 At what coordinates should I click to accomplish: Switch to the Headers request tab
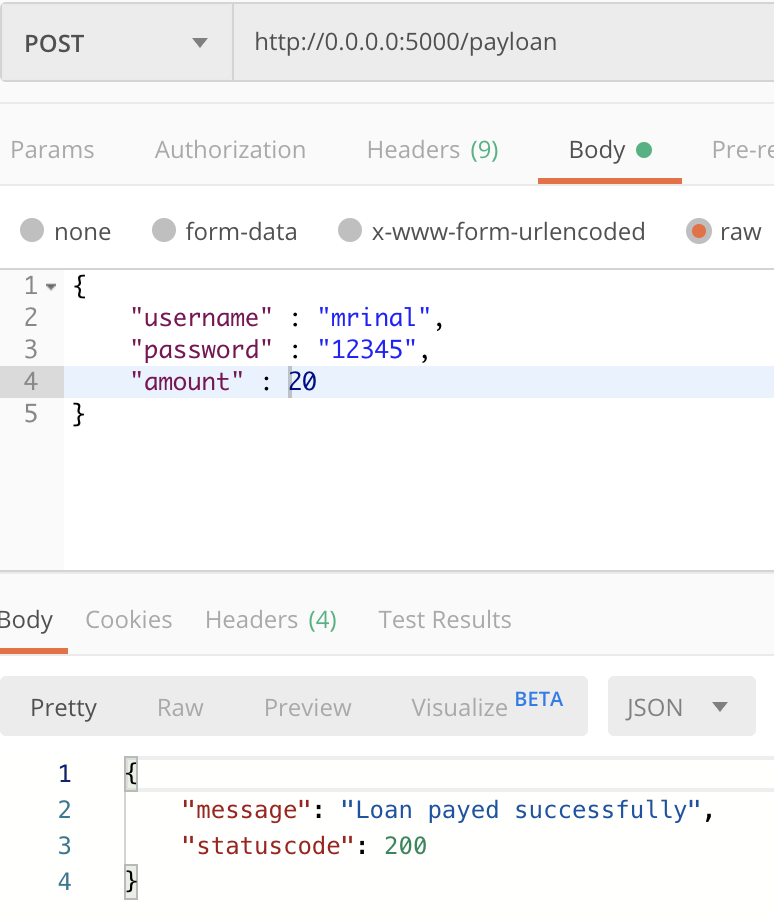(432, 149)
